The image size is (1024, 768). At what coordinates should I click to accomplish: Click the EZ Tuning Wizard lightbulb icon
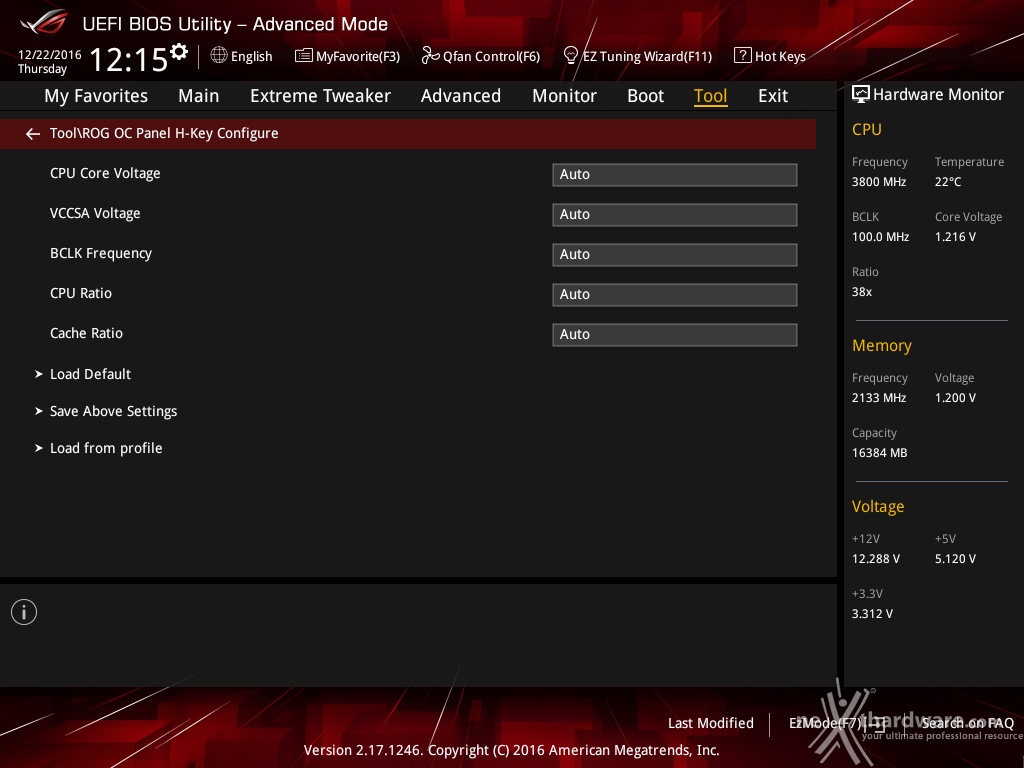(x=570, y=56)
